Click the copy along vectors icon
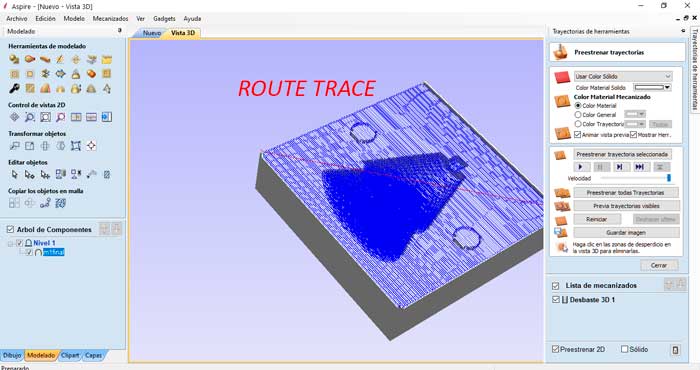The width and height of the screenshot is (700, 370). (x=45, y=203)
